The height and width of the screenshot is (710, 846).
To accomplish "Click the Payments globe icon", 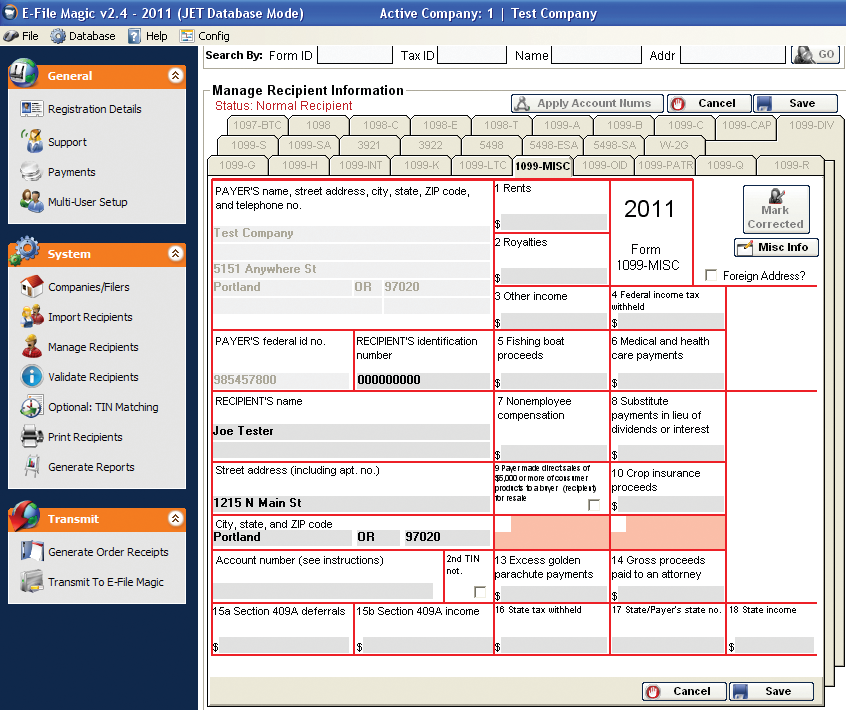I will (31, 172).
